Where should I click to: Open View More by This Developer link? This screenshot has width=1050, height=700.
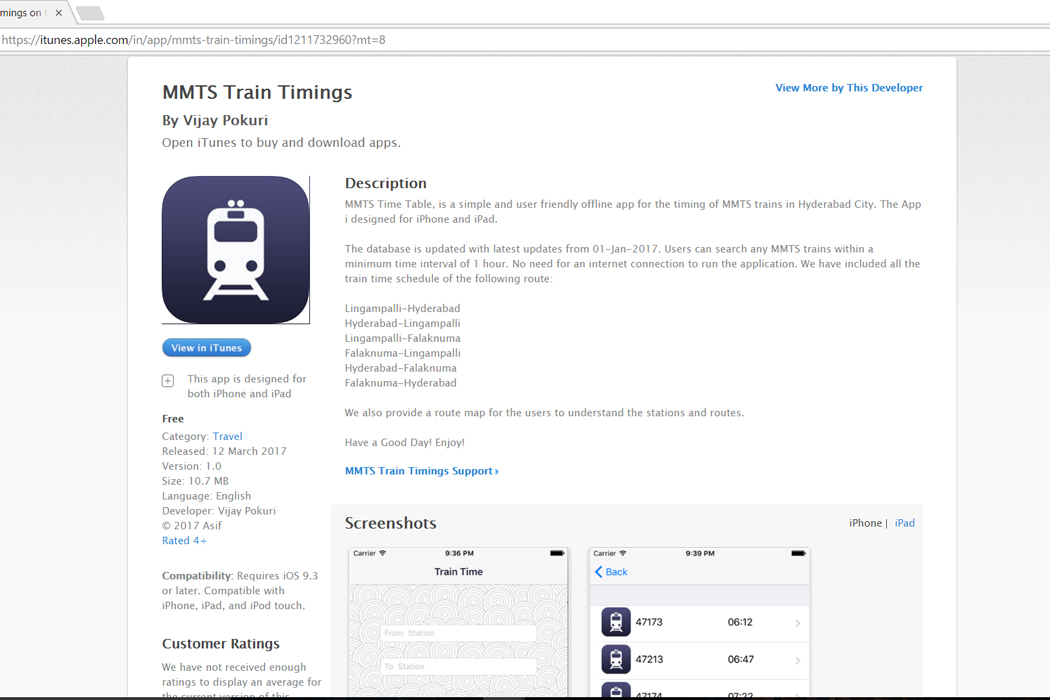[x=848, y=88]
